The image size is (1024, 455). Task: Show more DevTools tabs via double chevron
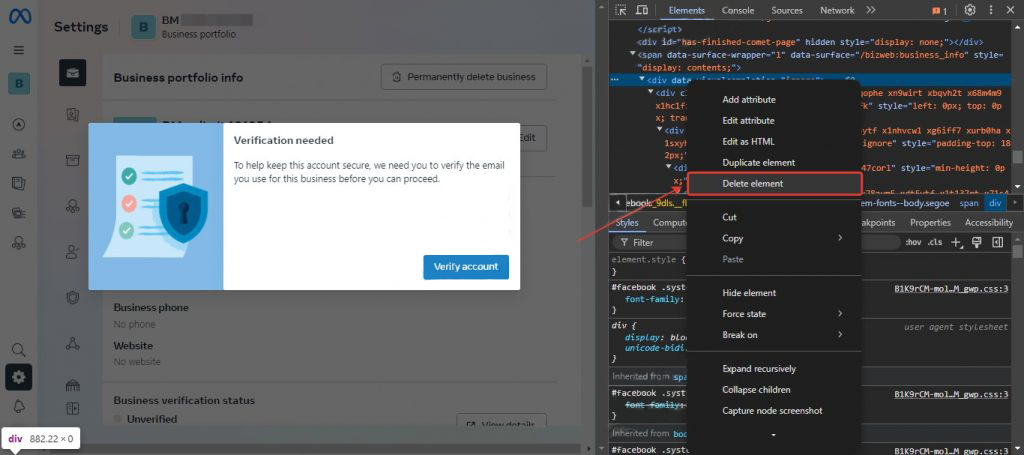(x=870, y=10)
